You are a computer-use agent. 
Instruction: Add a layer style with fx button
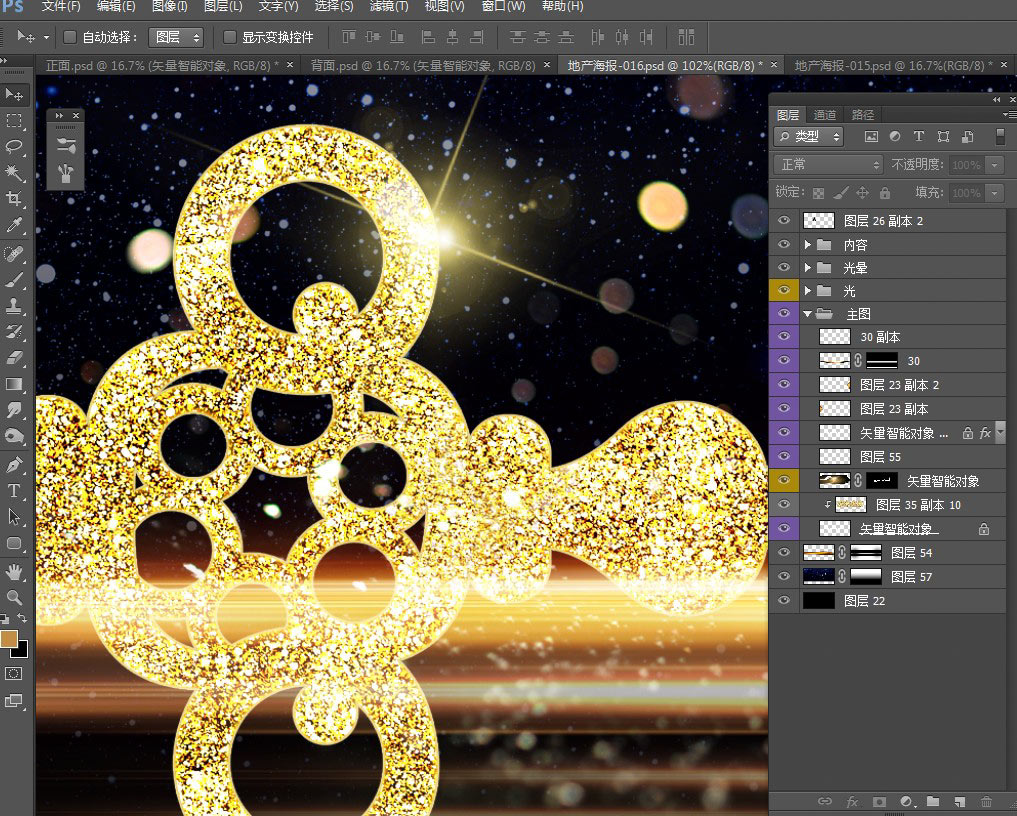pos(852,801)
